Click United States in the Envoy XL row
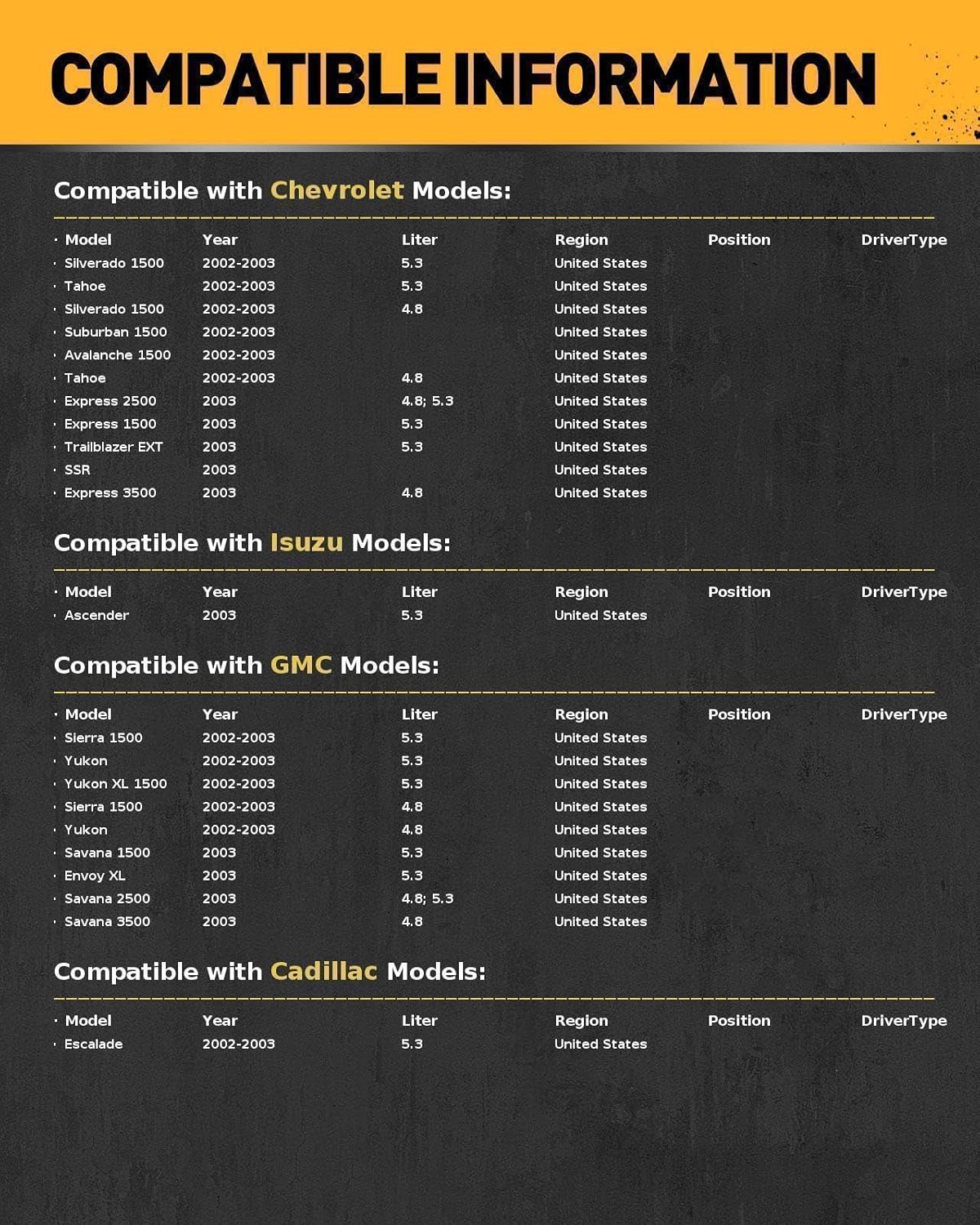 pos(600,875)
